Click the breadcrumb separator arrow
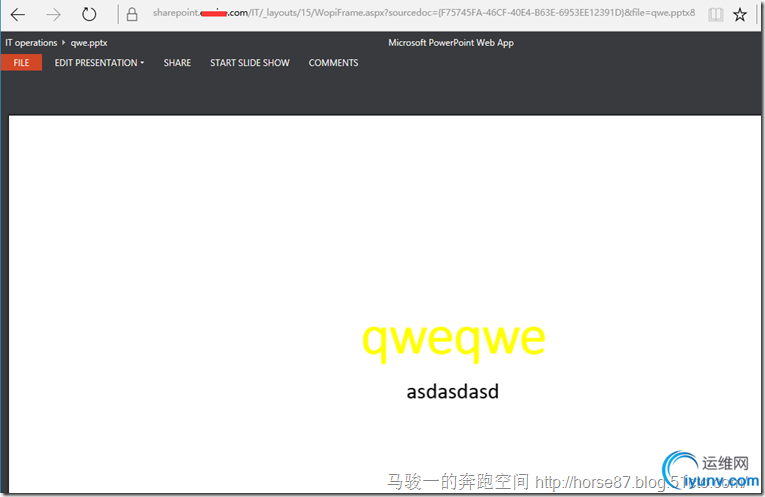 (x=63, y=42)
